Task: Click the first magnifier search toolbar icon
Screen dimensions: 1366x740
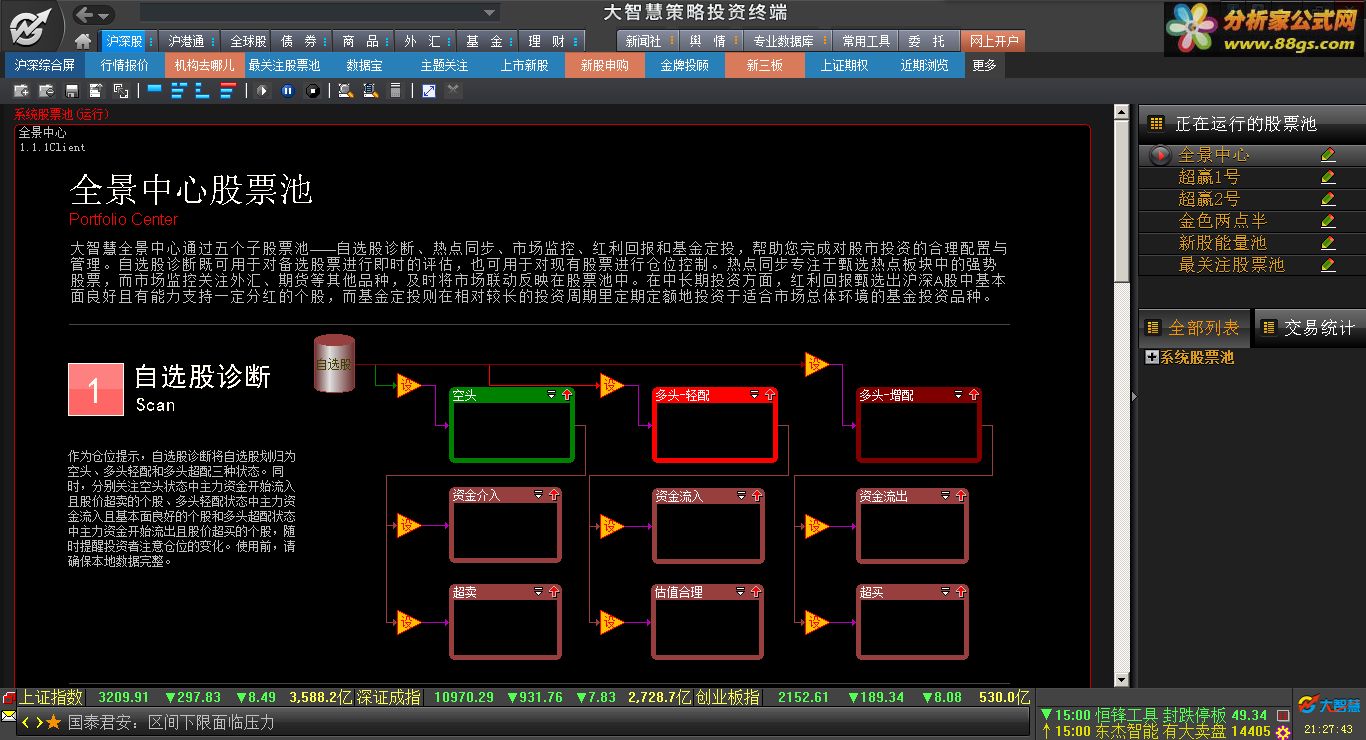Action: 345,91
